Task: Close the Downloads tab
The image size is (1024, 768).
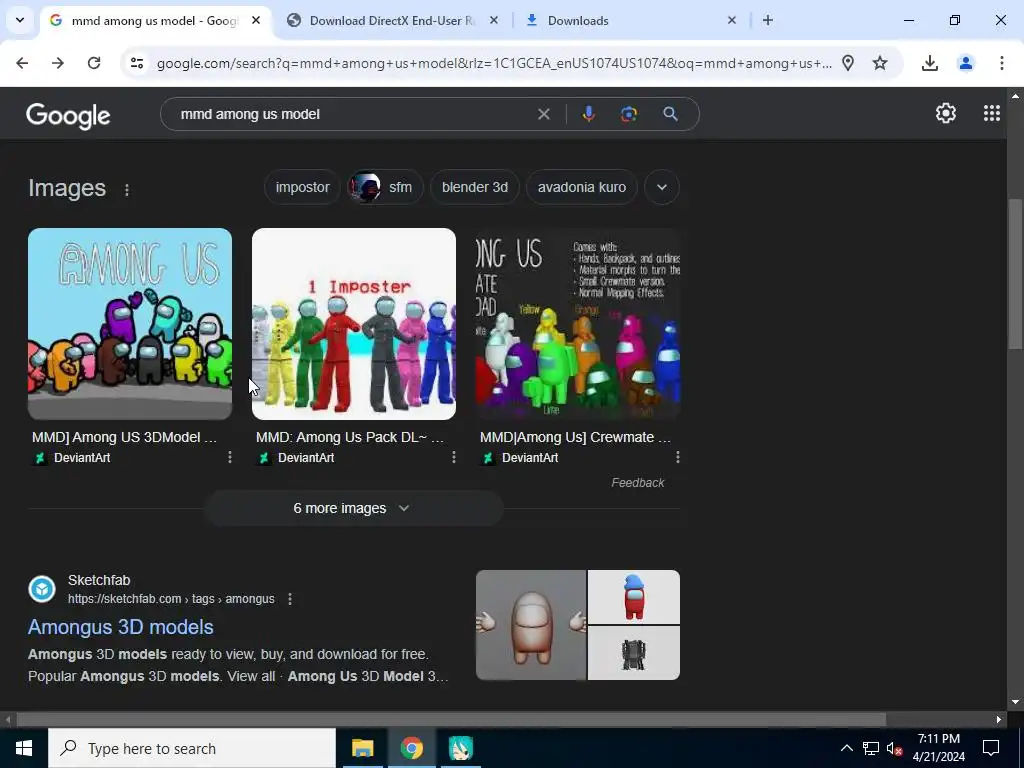Action: click(x=731, y=20)
